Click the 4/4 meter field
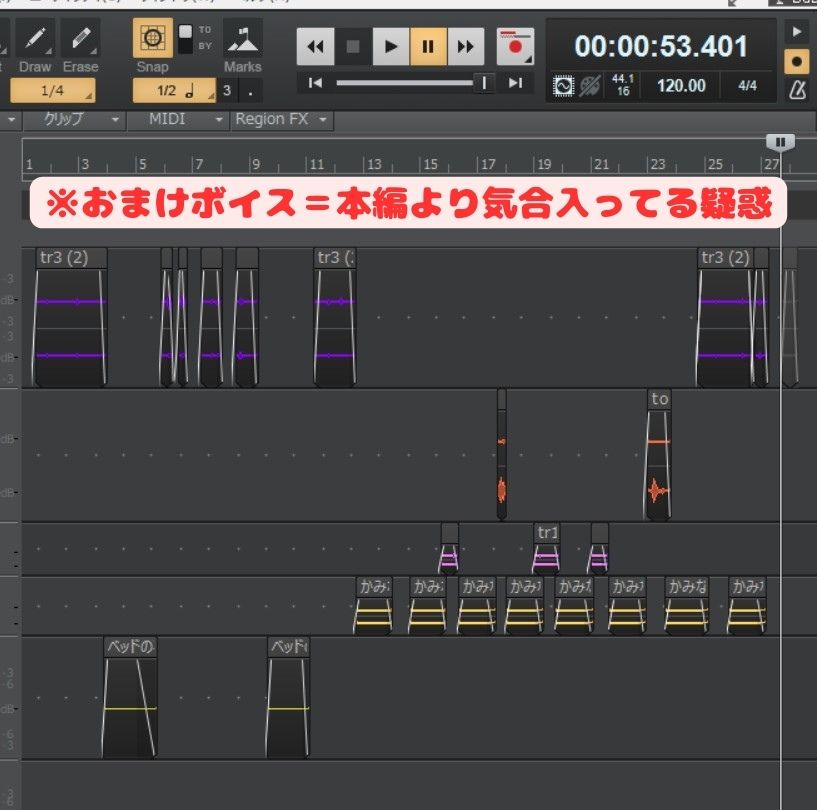 tap(748, 85)
